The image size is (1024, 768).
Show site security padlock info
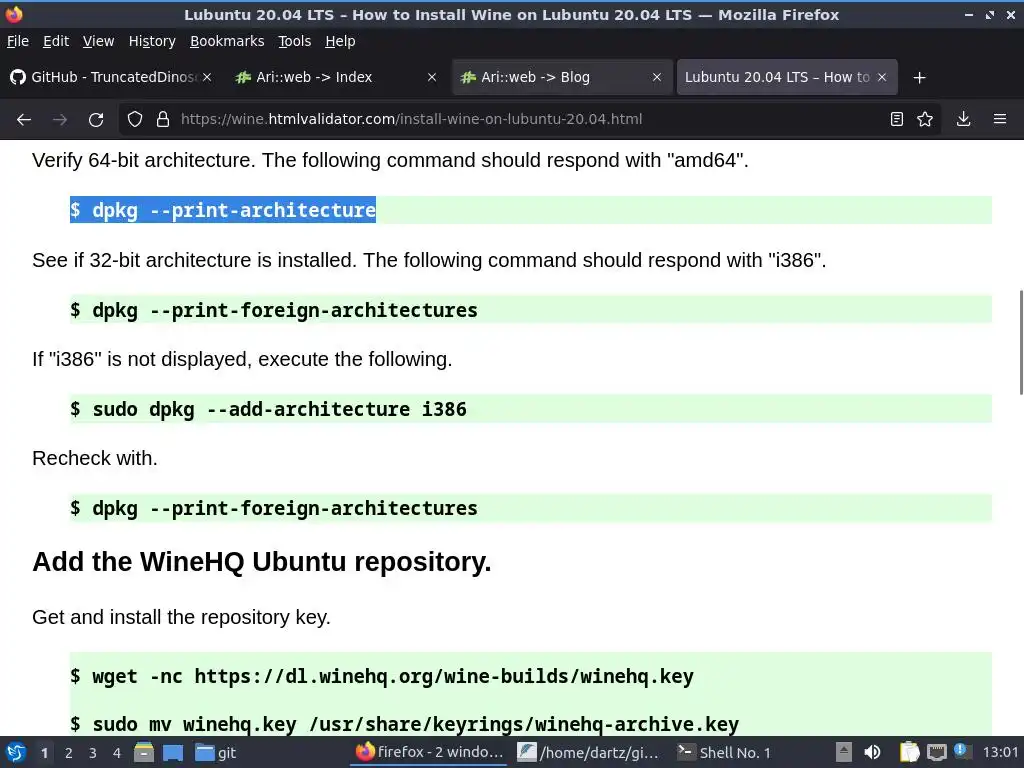(163, 120)
